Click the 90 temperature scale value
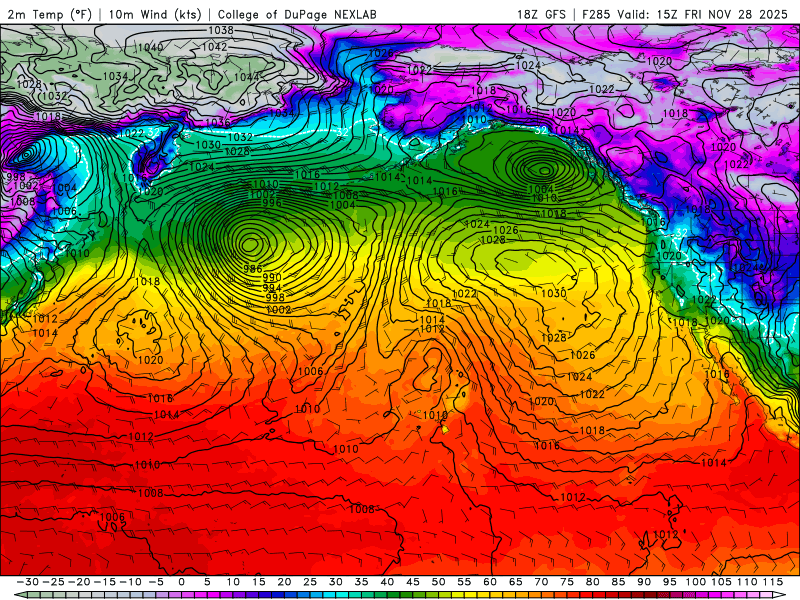The height and width of the screenshot is (600, 800). (644, 582)
